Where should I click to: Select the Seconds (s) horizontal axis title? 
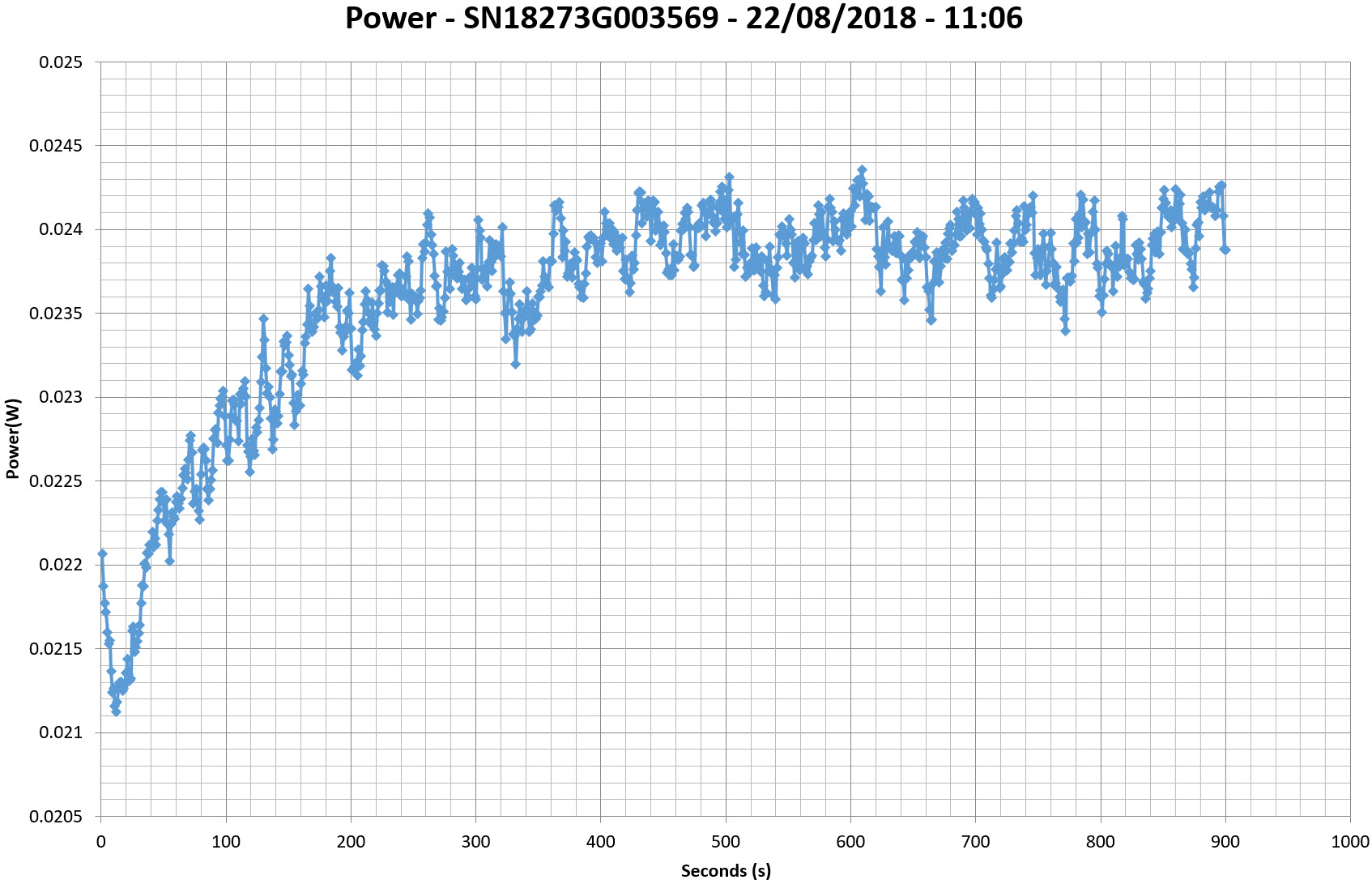tap(726, 871)
